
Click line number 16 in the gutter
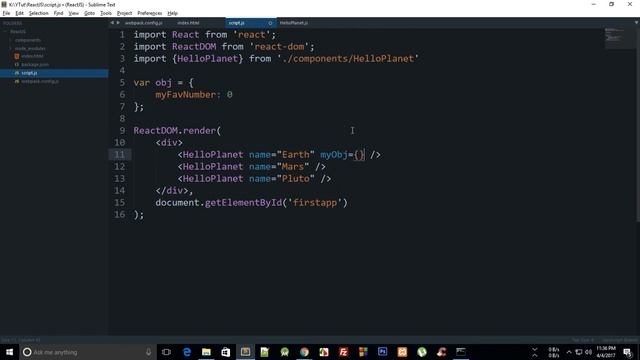(119, 215)
